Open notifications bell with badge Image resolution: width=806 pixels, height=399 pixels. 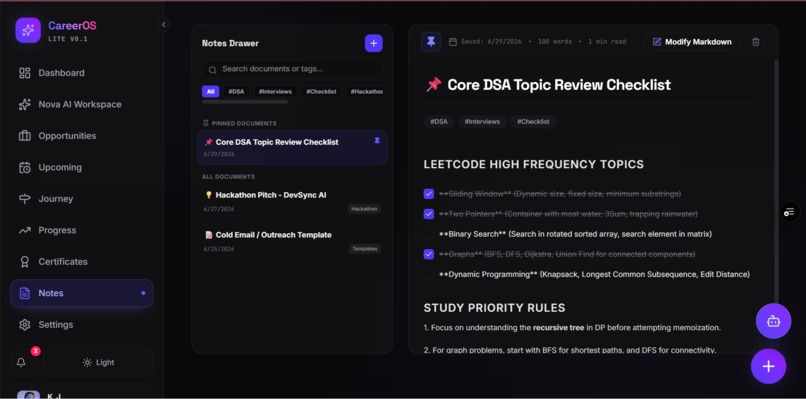[23, 362]
